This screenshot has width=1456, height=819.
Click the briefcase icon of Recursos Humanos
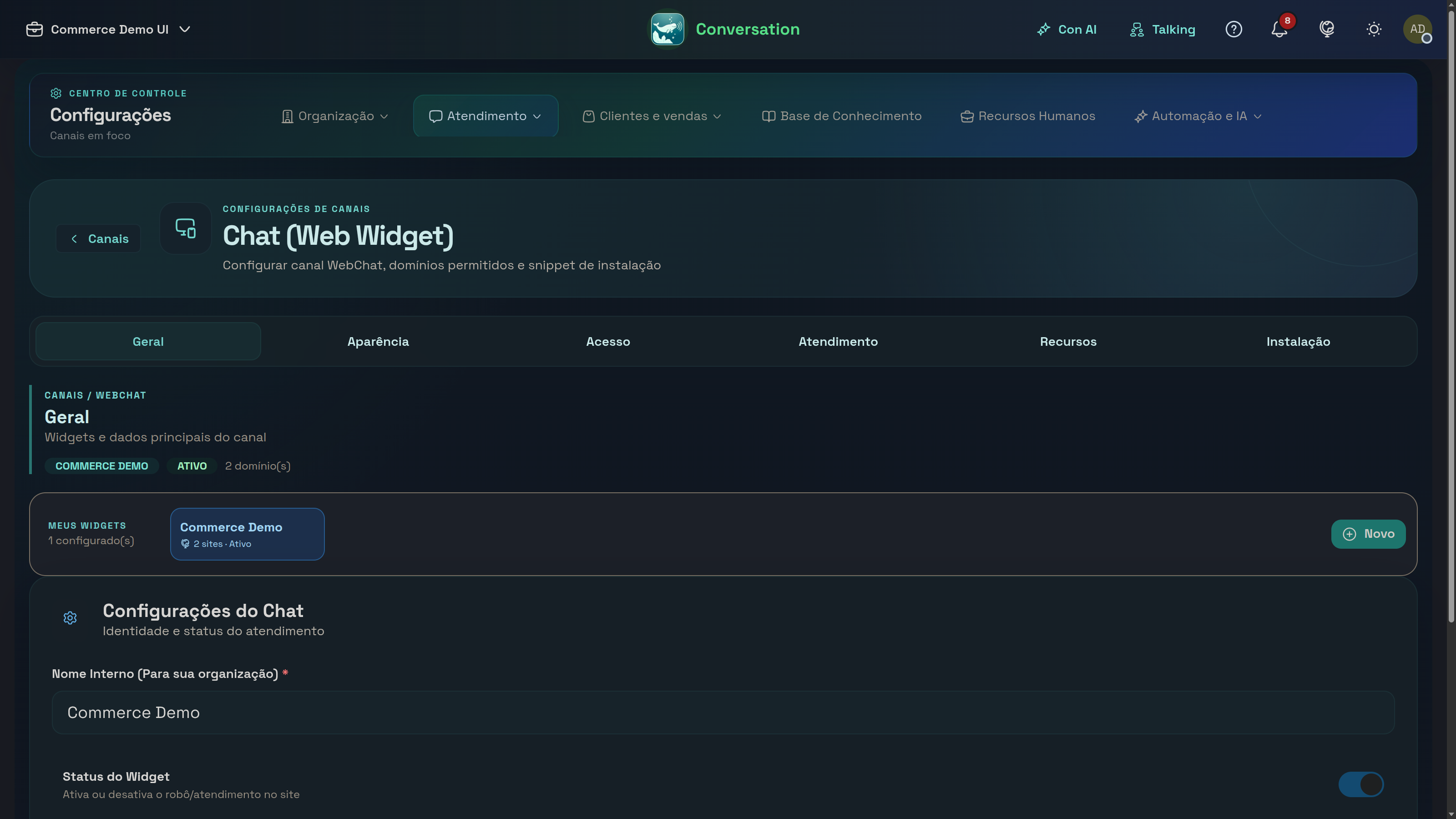click(967, 116)
